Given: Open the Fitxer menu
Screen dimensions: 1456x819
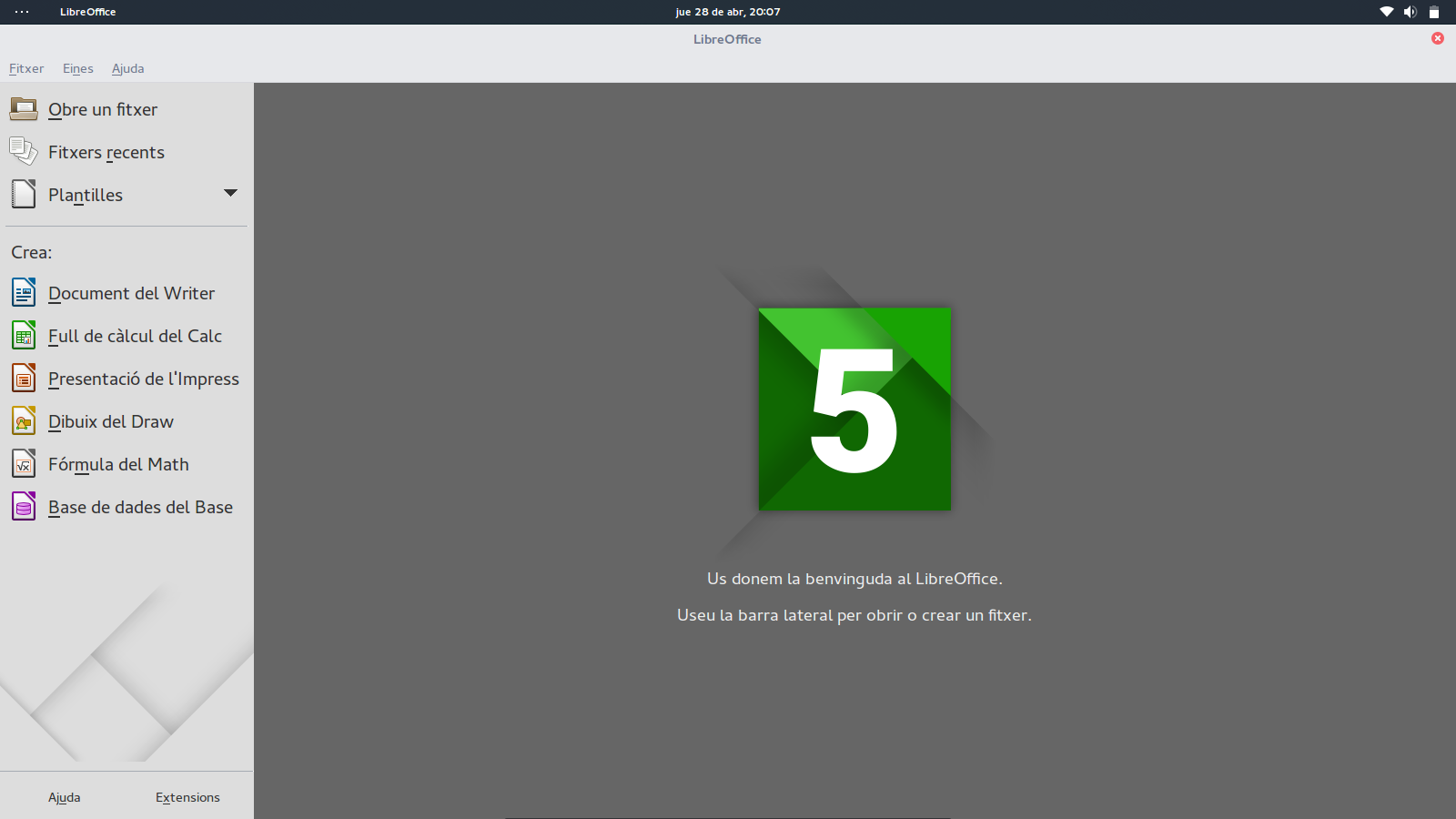Looking at the screenshot, I should tap(26, 68).
